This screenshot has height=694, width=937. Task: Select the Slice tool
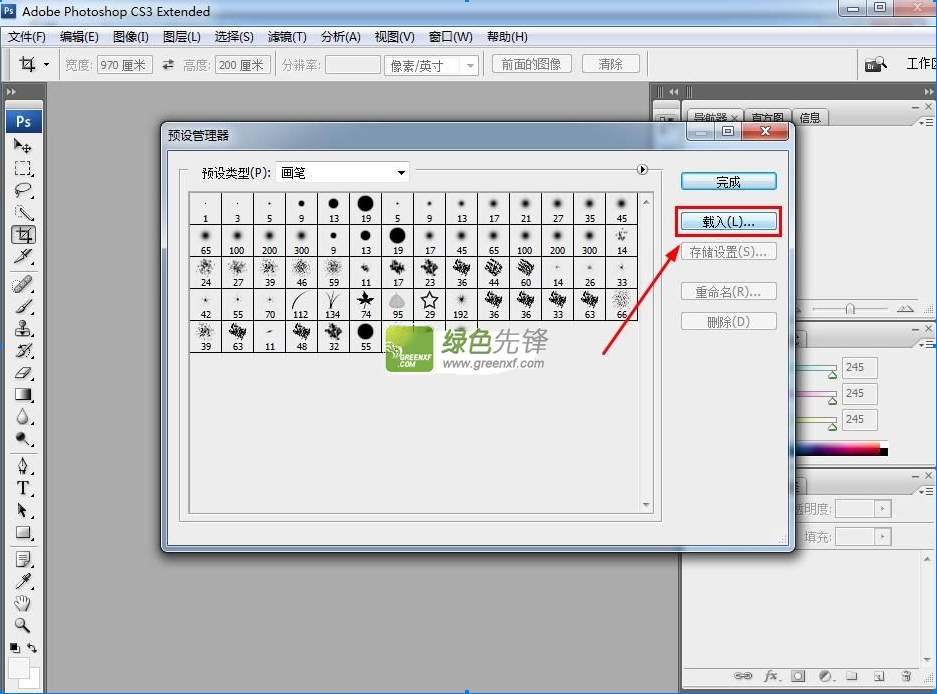coord(23,256)
